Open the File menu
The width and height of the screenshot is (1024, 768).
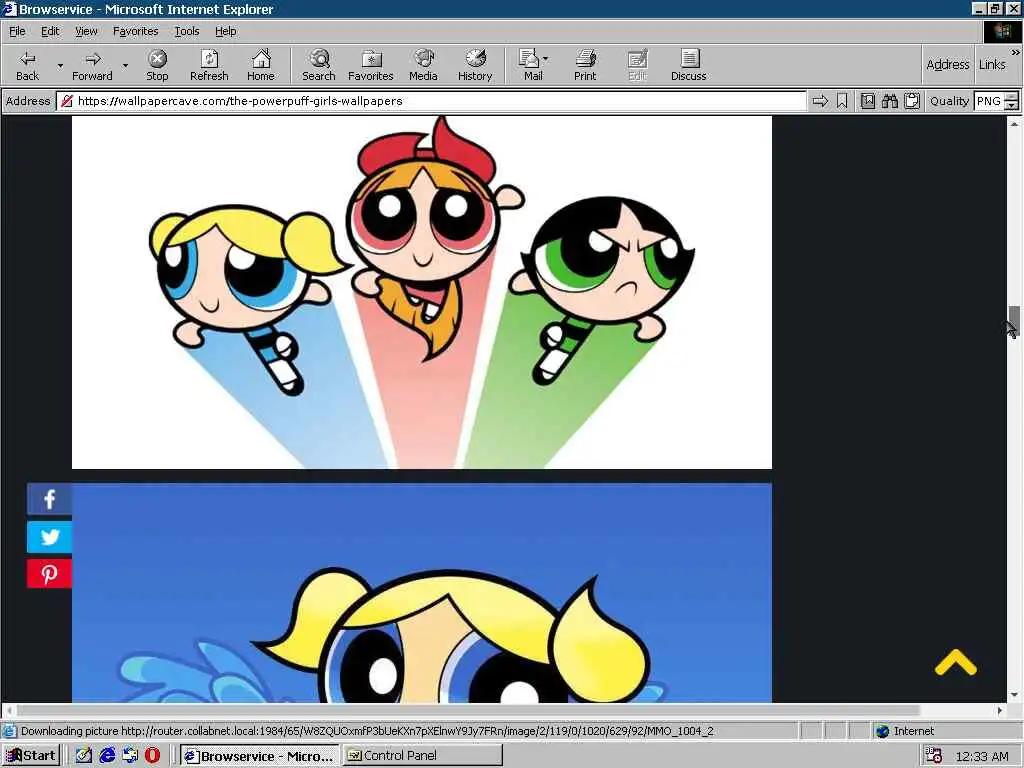[x=17, y=31]
